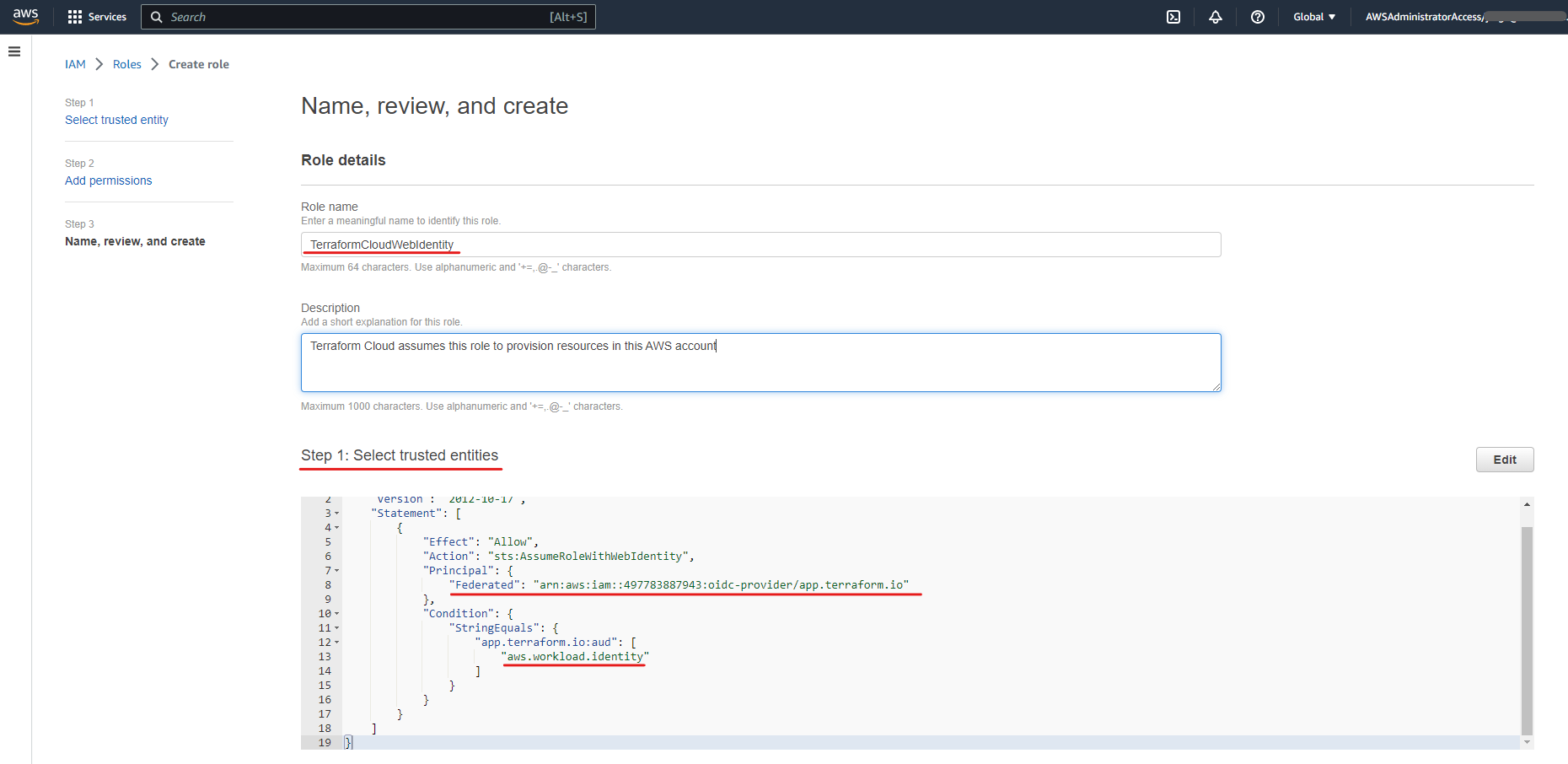Click Create role breadcrumb text
Viewport: 1568px width, 764px height.
[x=199, y=64]
